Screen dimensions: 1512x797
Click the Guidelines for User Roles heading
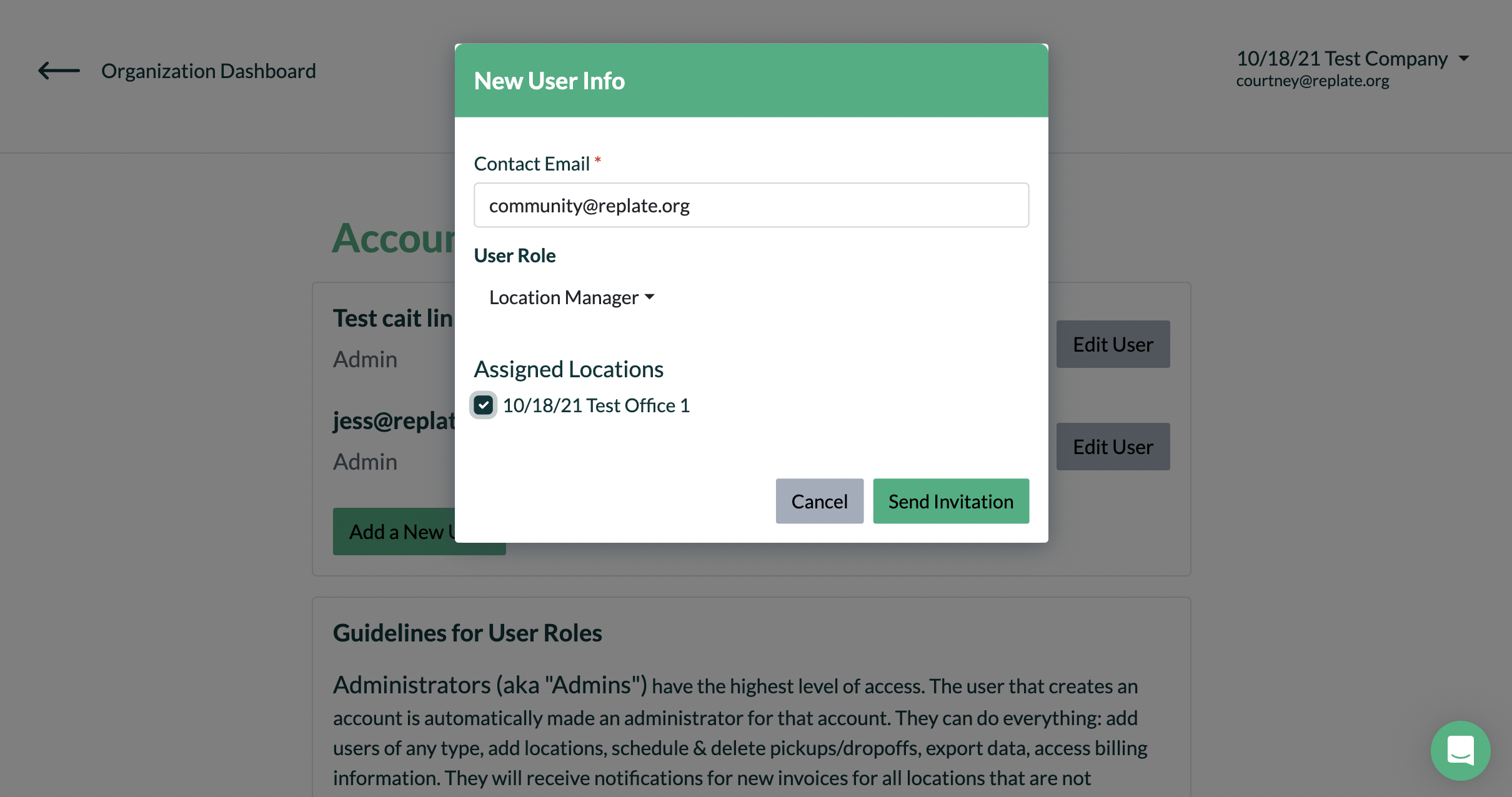pyautogui.click(x=467, y=632)
